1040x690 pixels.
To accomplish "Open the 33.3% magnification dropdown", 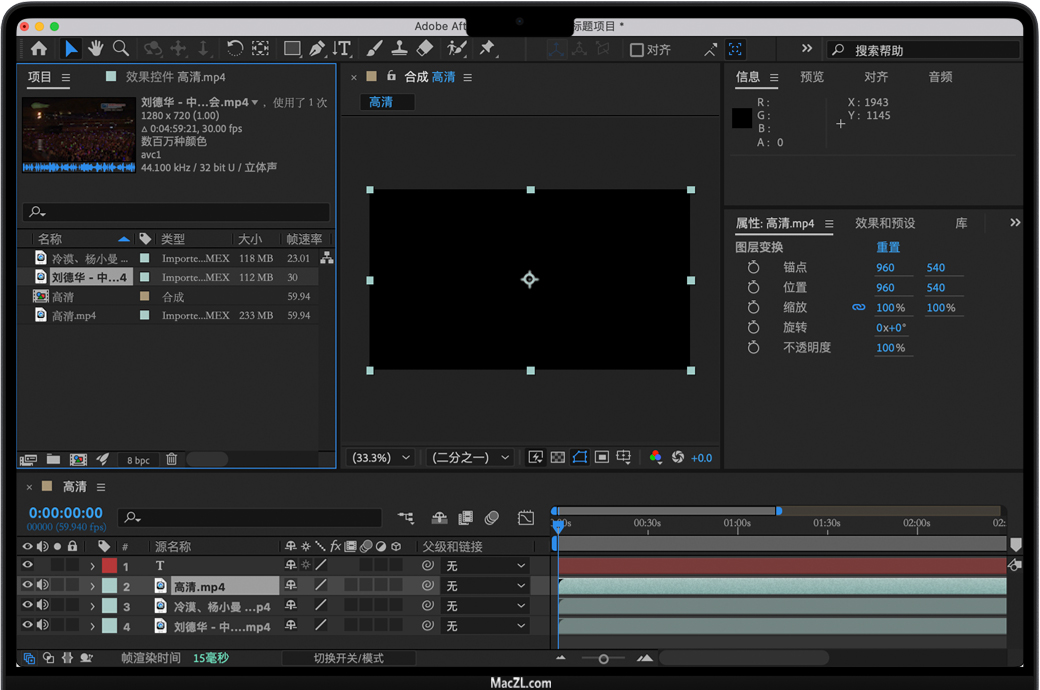I will tap(380, 457).
